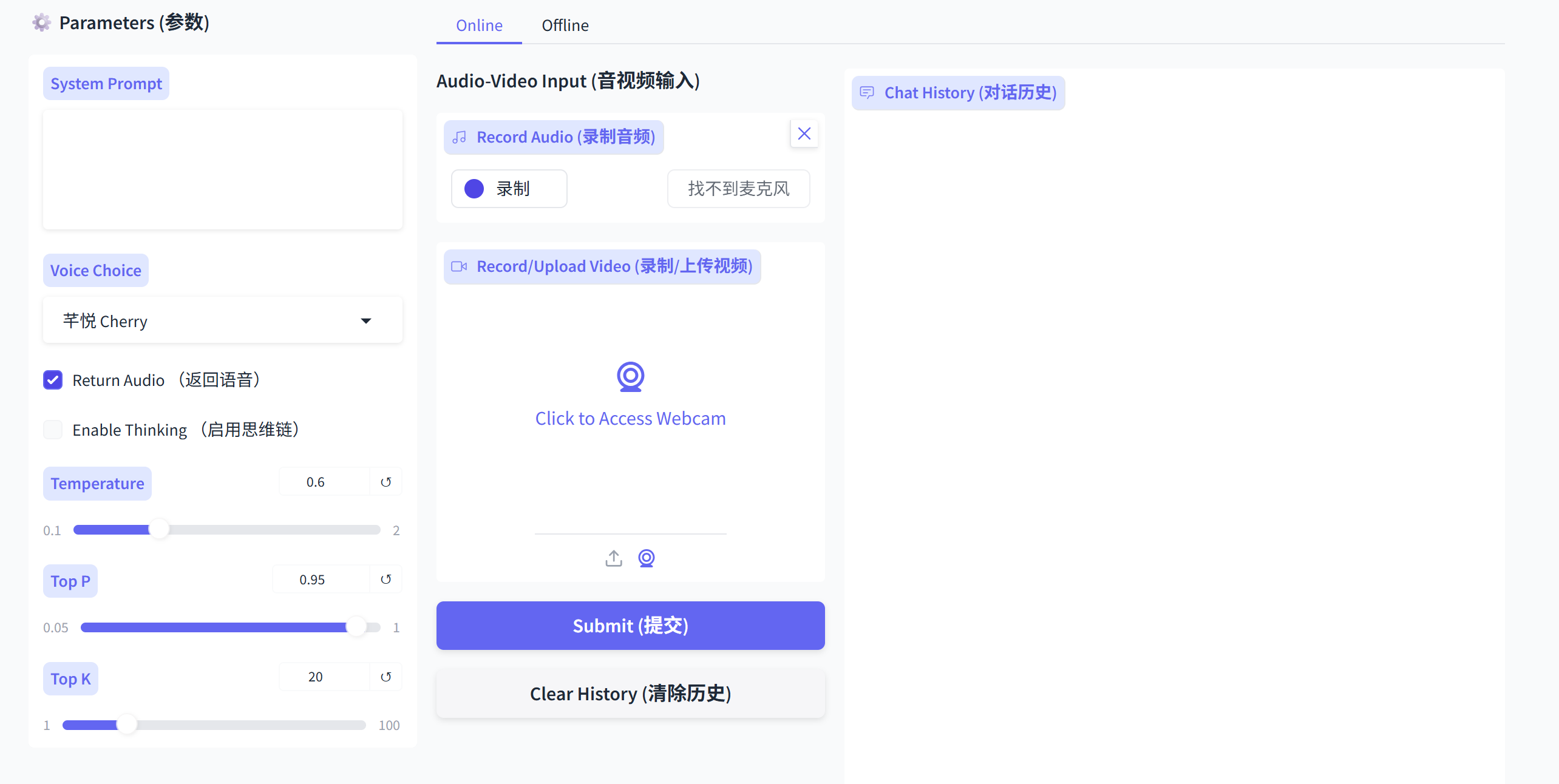Click the Parameters gear icon
The width and height of the screenshot is (1559, 784).
(41, 23)
